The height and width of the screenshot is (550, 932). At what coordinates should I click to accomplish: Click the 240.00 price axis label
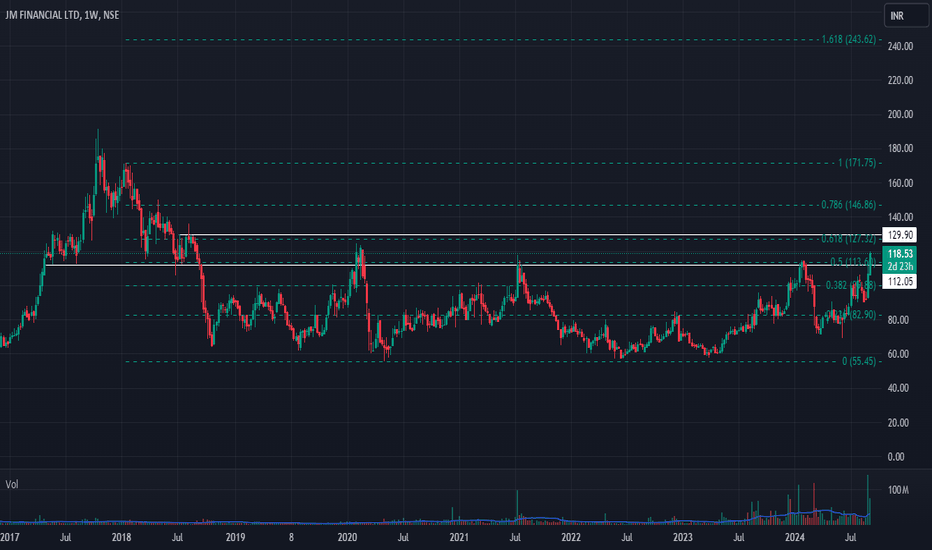pyautogui.click(x=900, y=46)
